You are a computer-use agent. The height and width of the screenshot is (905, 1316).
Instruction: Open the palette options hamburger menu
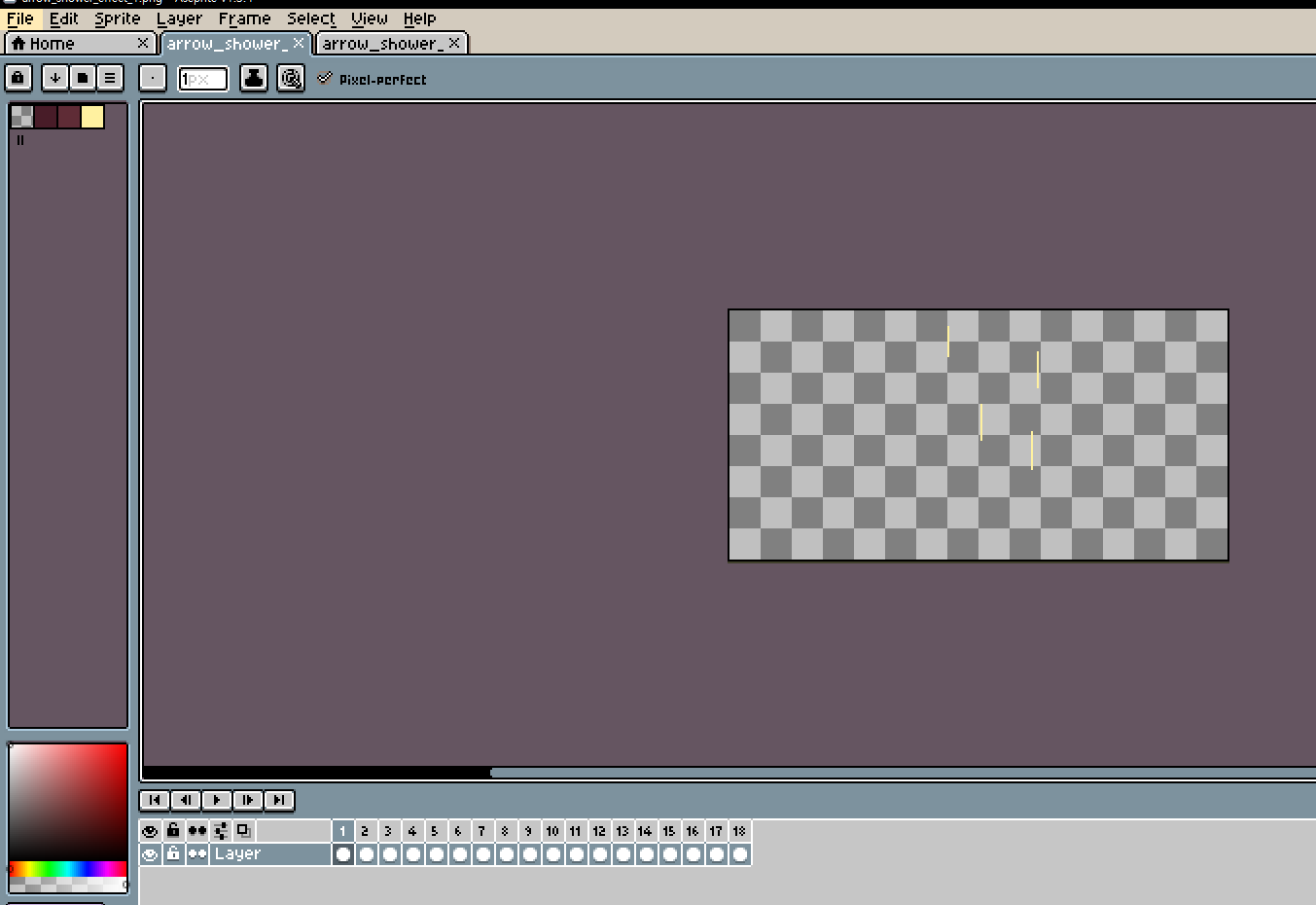[110, 78]
